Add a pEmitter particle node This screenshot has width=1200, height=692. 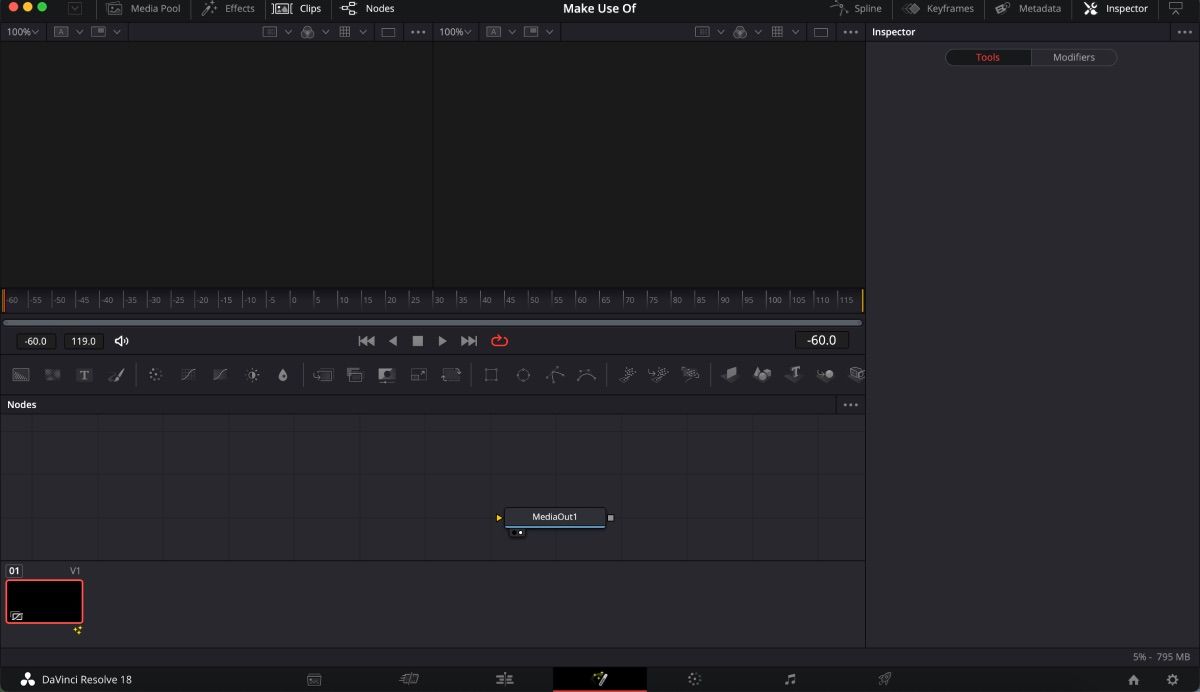click(627, 374)
